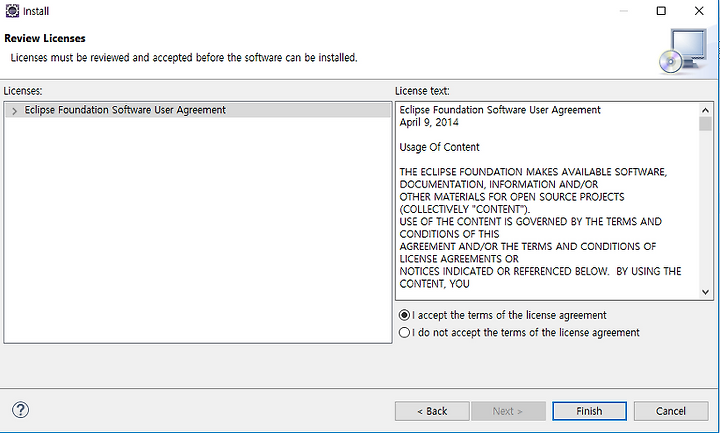Click the help question mark icon
Screen dimensions: 720x433
(21, 410)
